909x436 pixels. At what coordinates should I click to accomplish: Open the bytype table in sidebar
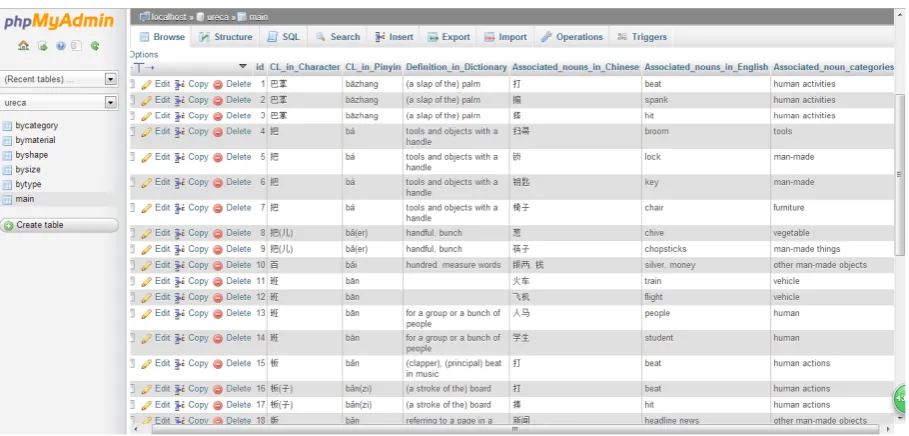pos(28,184)
